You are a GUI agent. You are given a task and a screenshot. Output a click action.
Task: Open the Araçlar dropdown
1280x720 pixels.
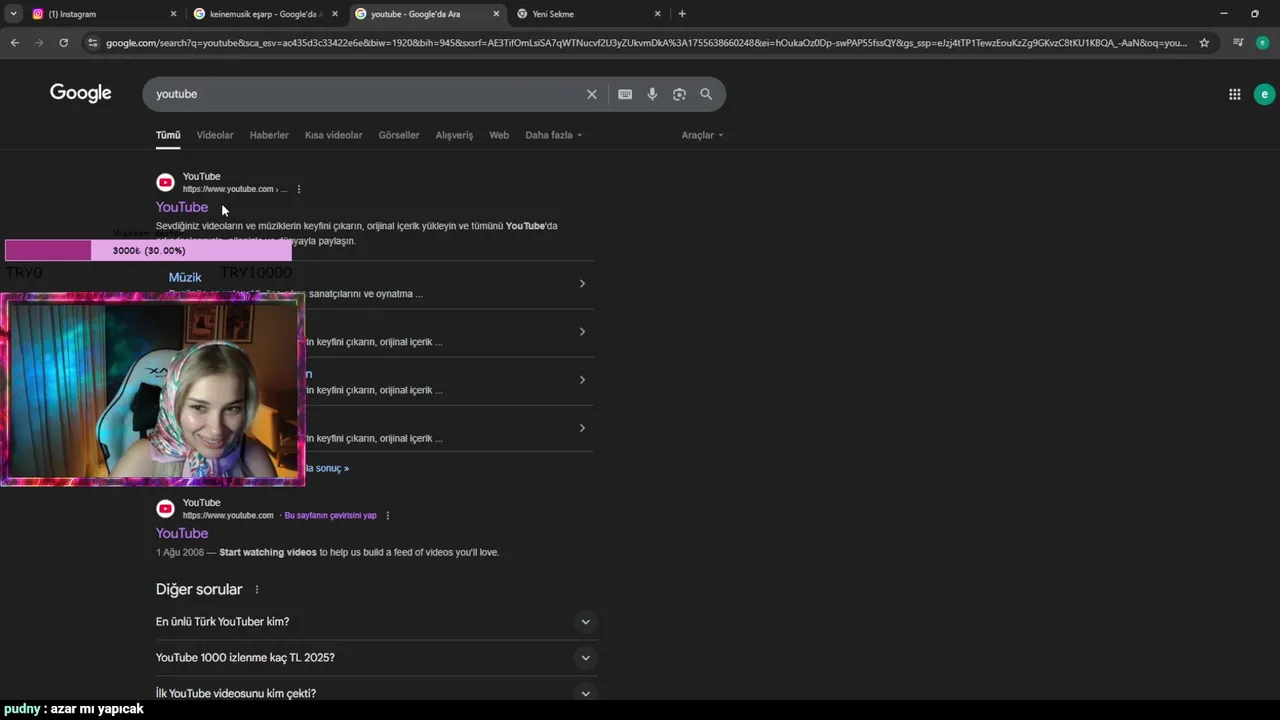point(702,135)
